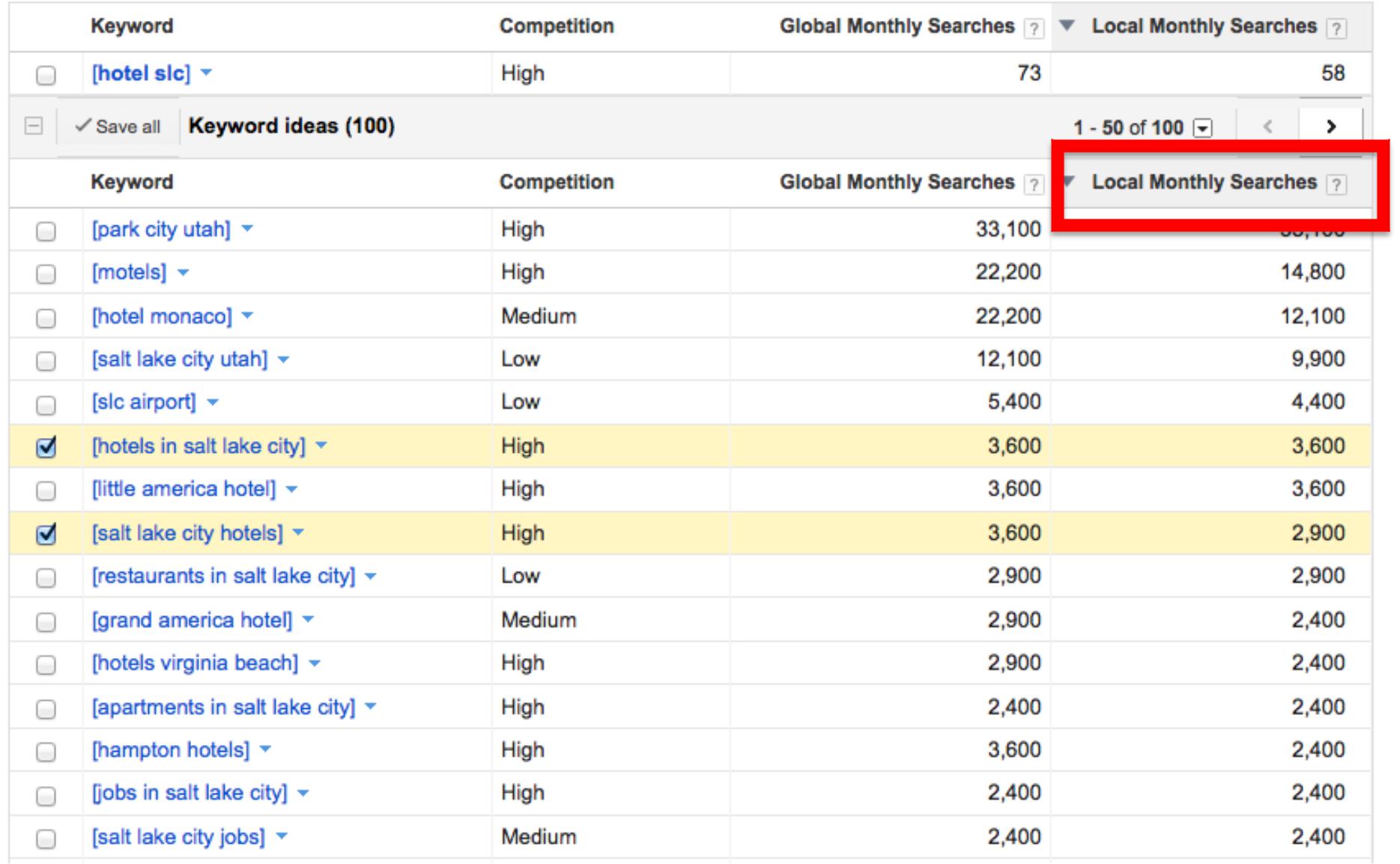
Task: Sort by lower Global Monthly Searches column header
Action: click(897, 182)
